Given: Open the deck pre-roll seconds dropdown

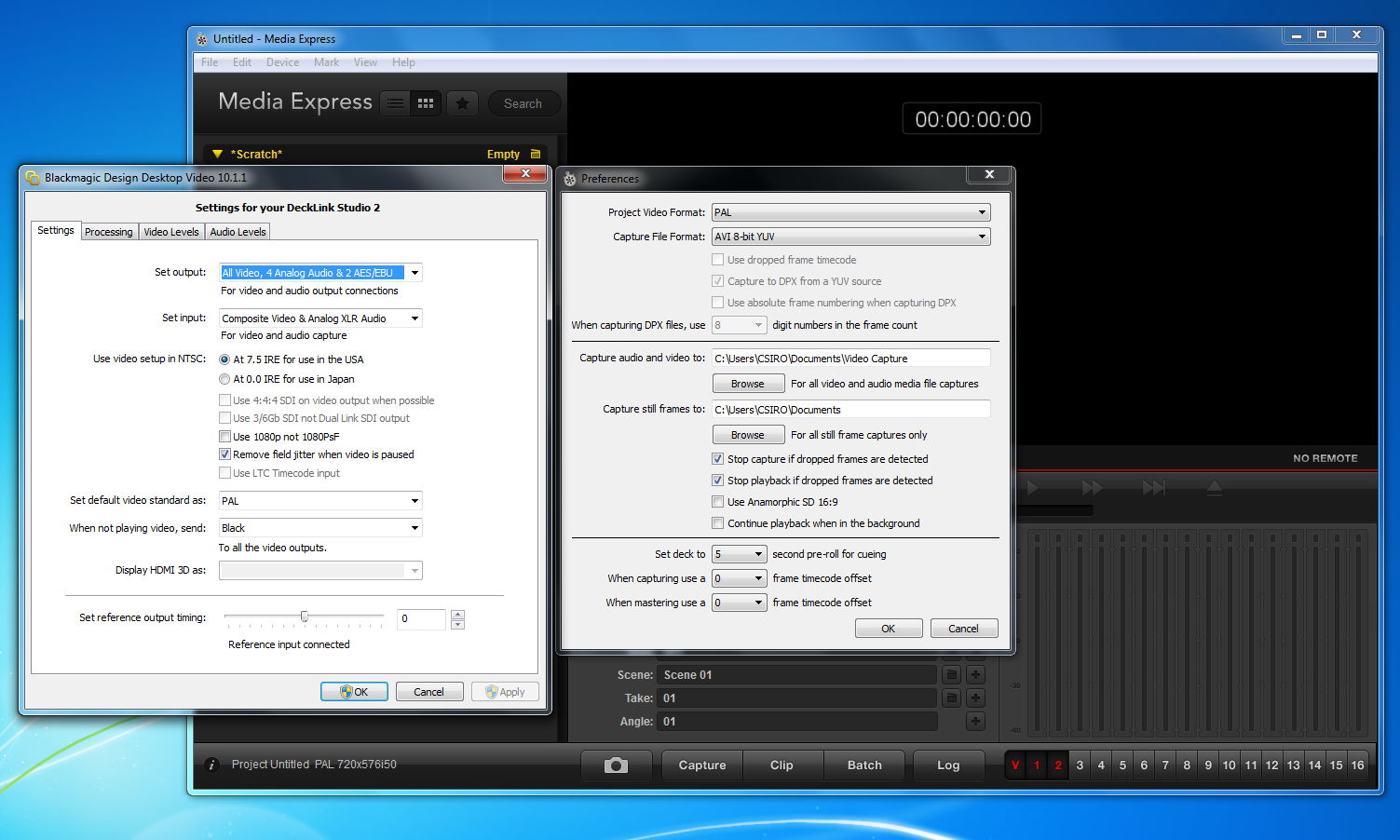Looking at the screenshot, I should [x=739, y=554].
